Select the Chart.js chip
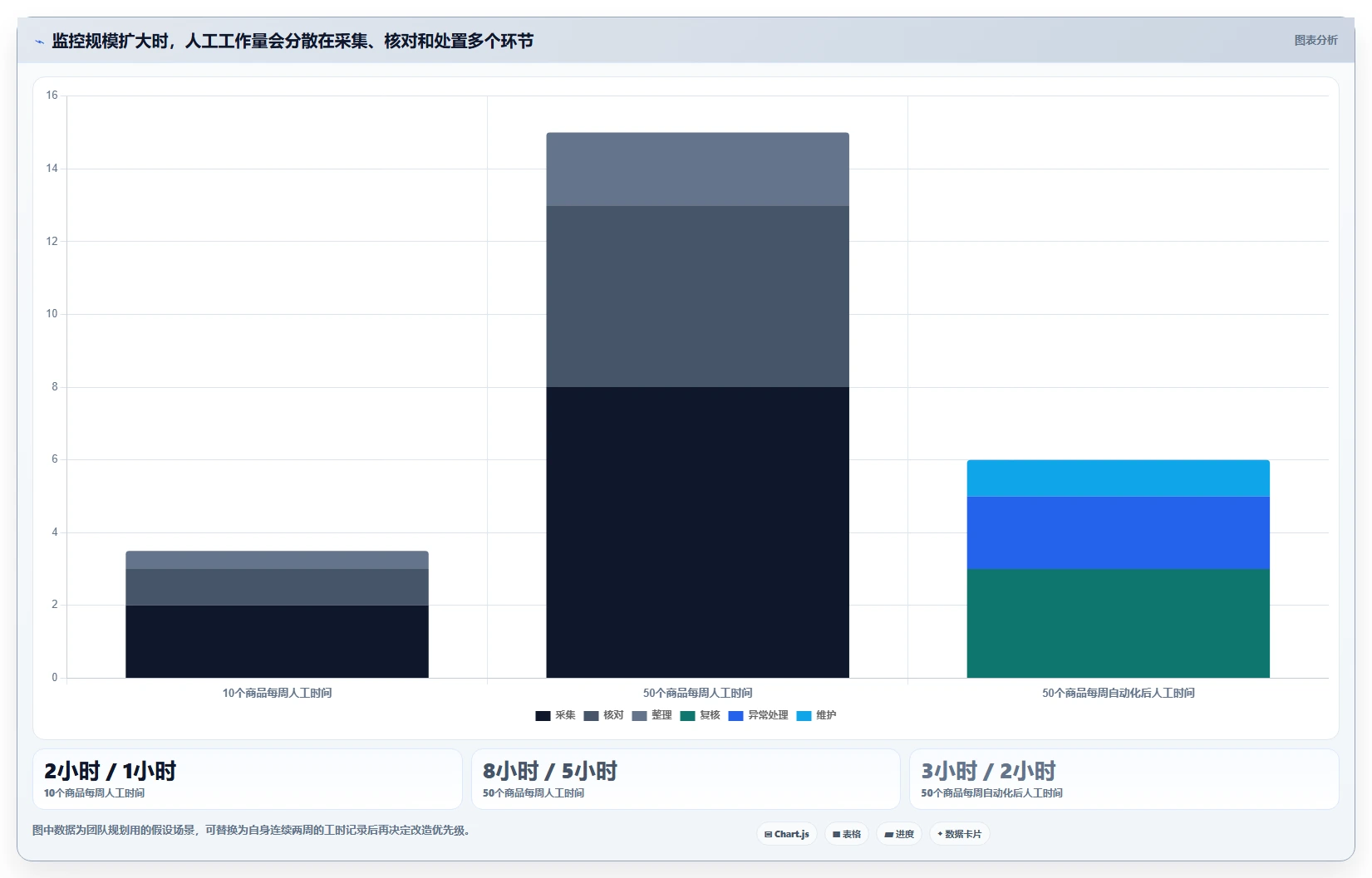 point(786,834)
